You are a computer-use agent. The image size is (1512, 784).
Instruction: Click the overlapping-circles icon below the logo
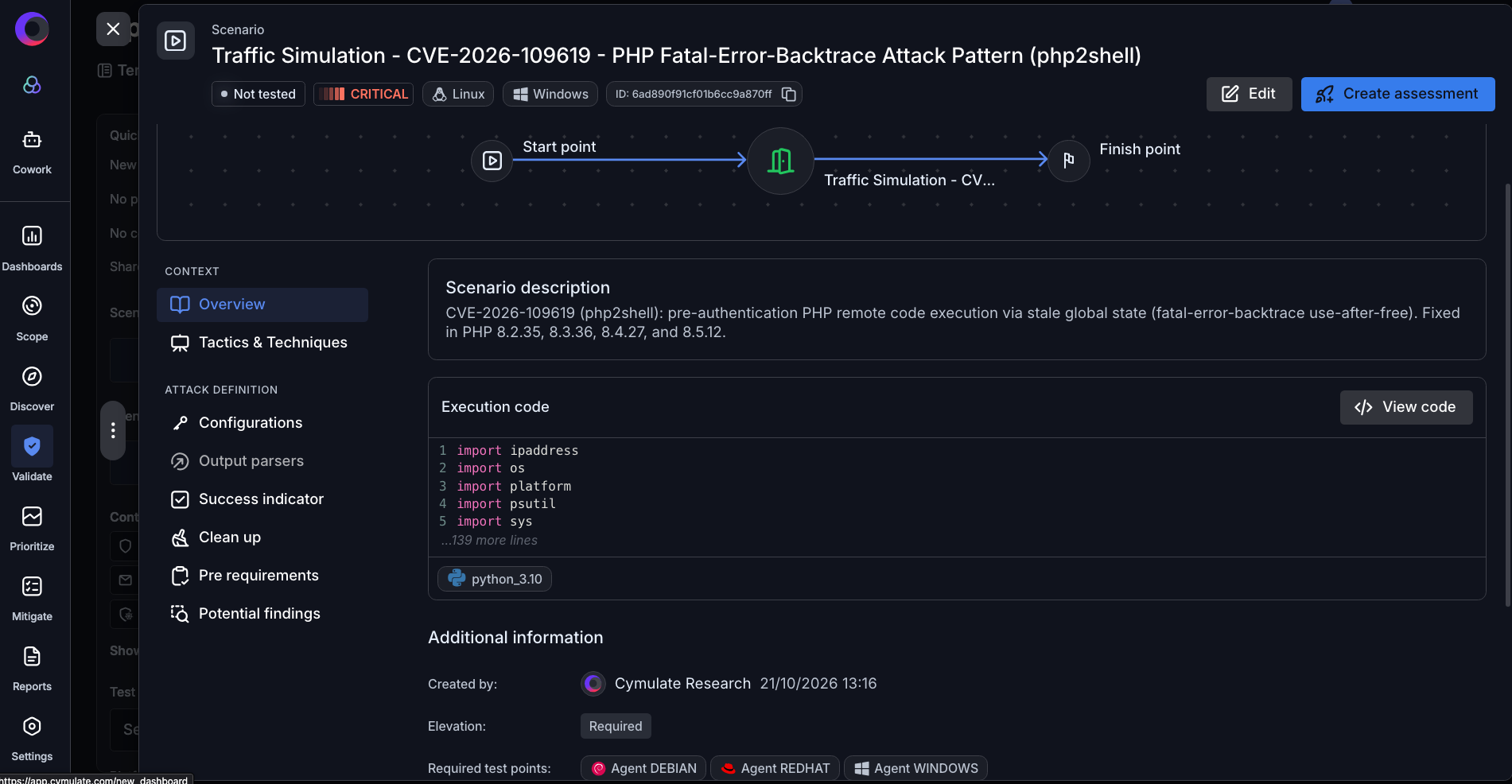pos(32,85)
